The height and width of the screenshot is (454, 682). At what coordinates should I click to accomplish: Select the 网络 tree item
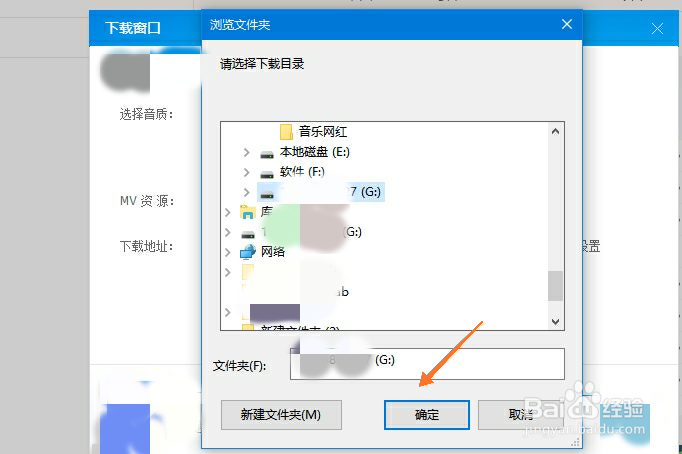[273, 252]
